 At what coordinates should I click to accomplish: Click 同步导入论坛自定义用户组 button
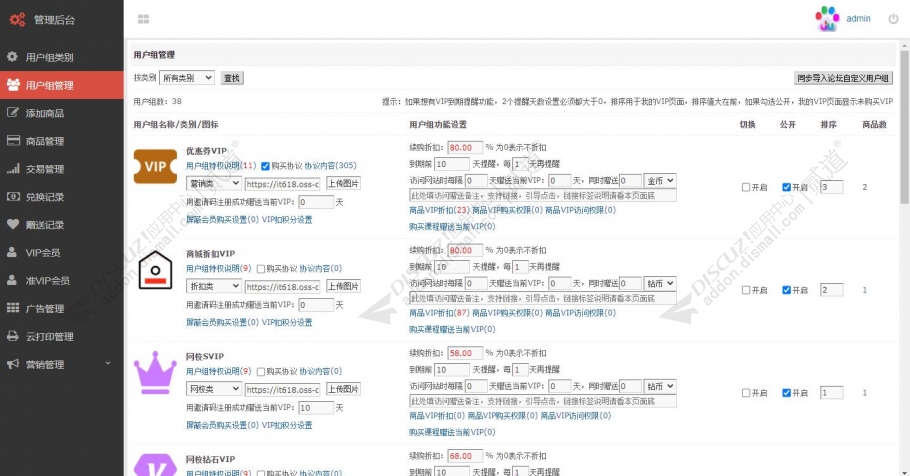(843, 78)
